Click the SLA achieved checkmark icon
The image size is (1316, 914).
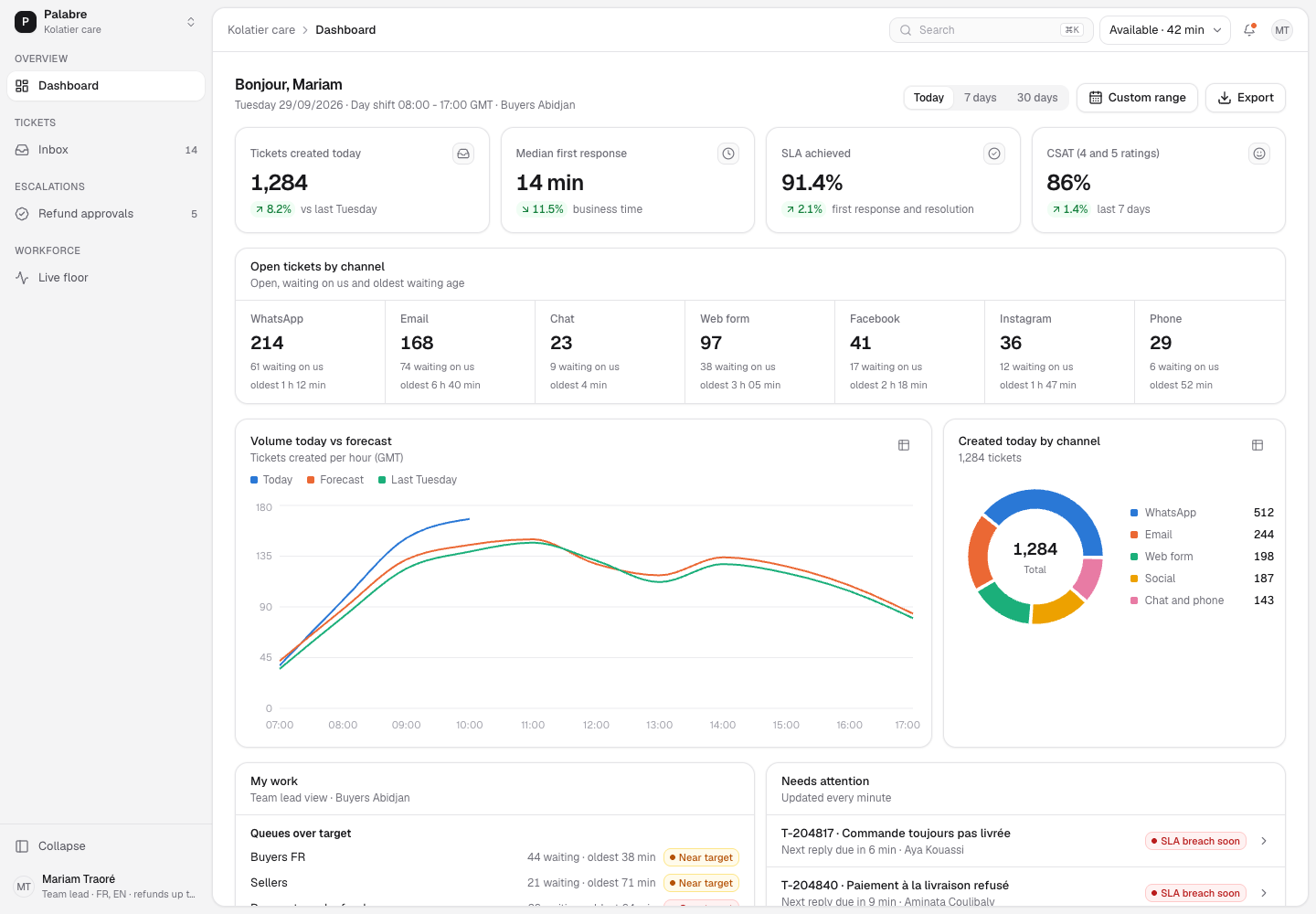(994, 154)
